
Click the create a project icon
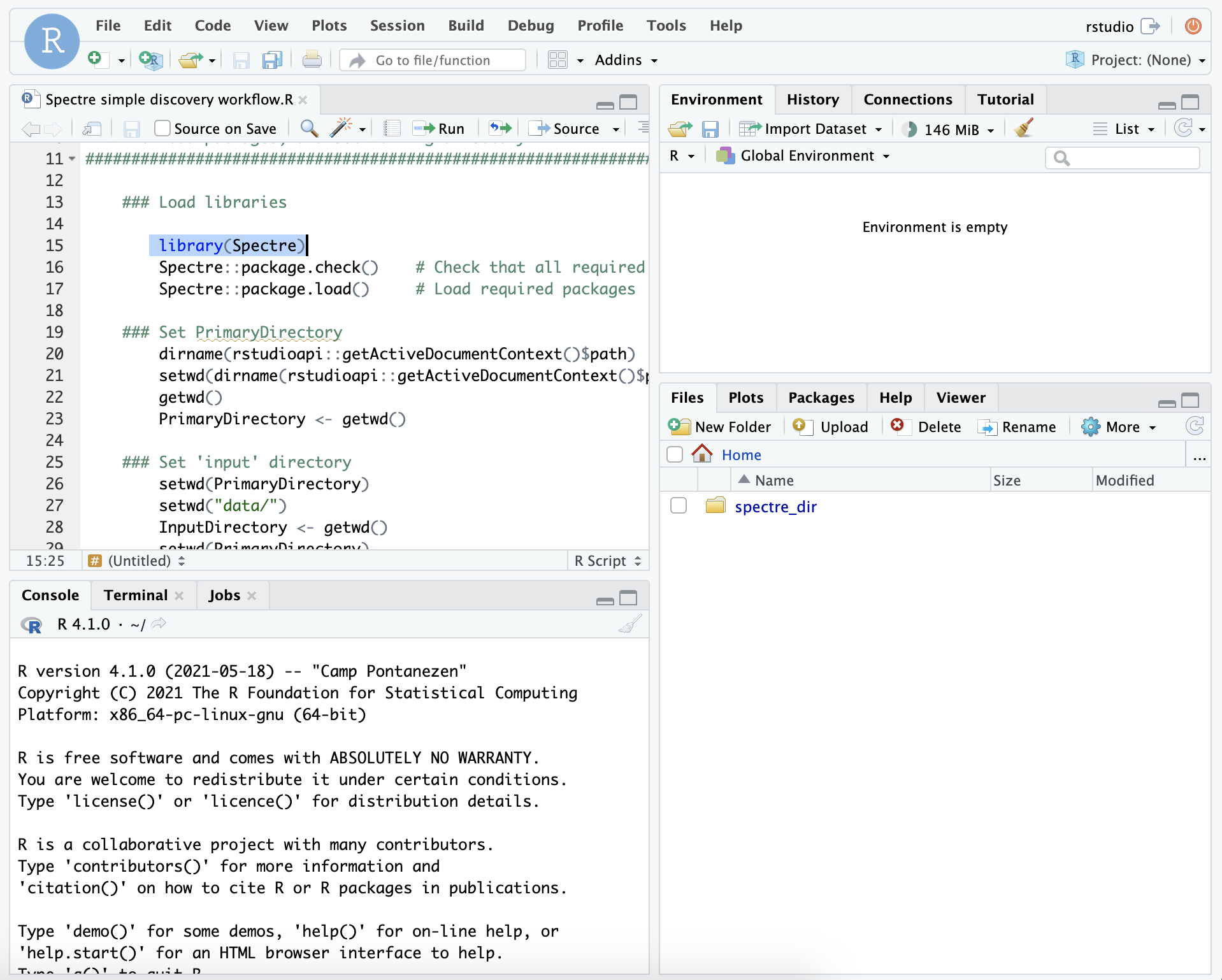point(150,60)
